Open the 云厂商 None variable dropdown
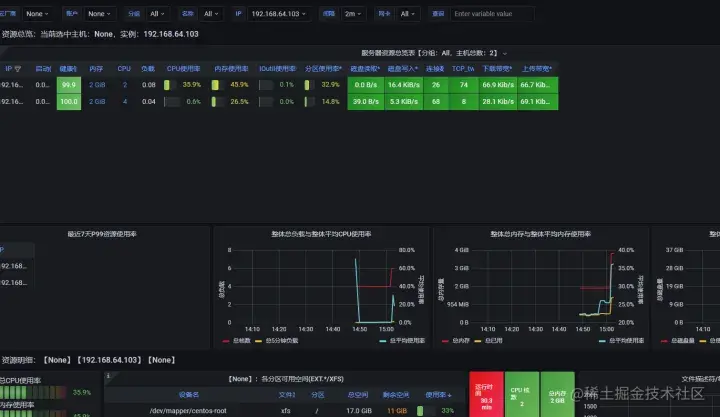This screenshot has width=720, height=417. 37,14
